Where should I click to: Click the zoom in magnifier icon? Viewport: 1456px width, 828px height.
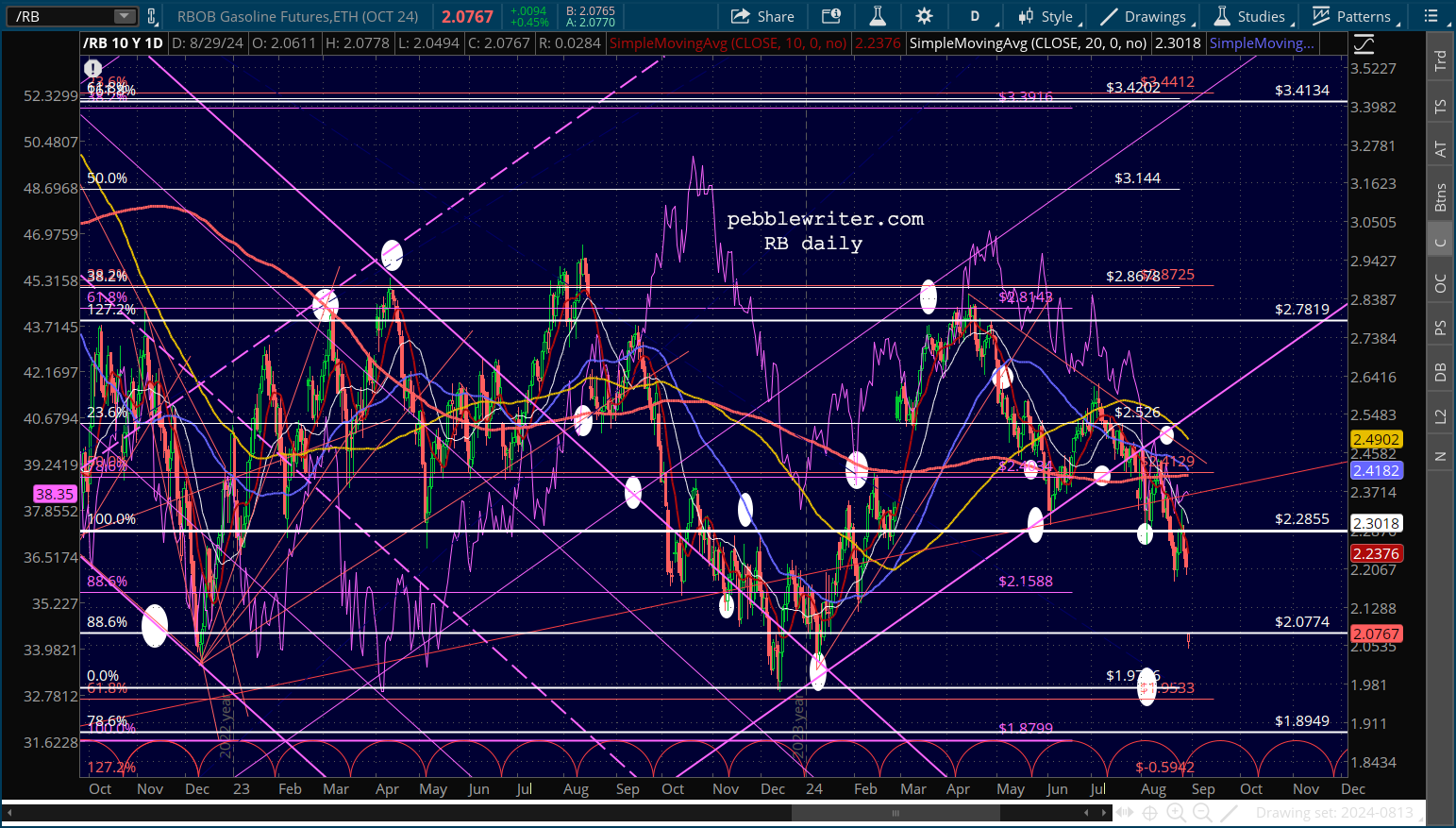pos(1176,813)
